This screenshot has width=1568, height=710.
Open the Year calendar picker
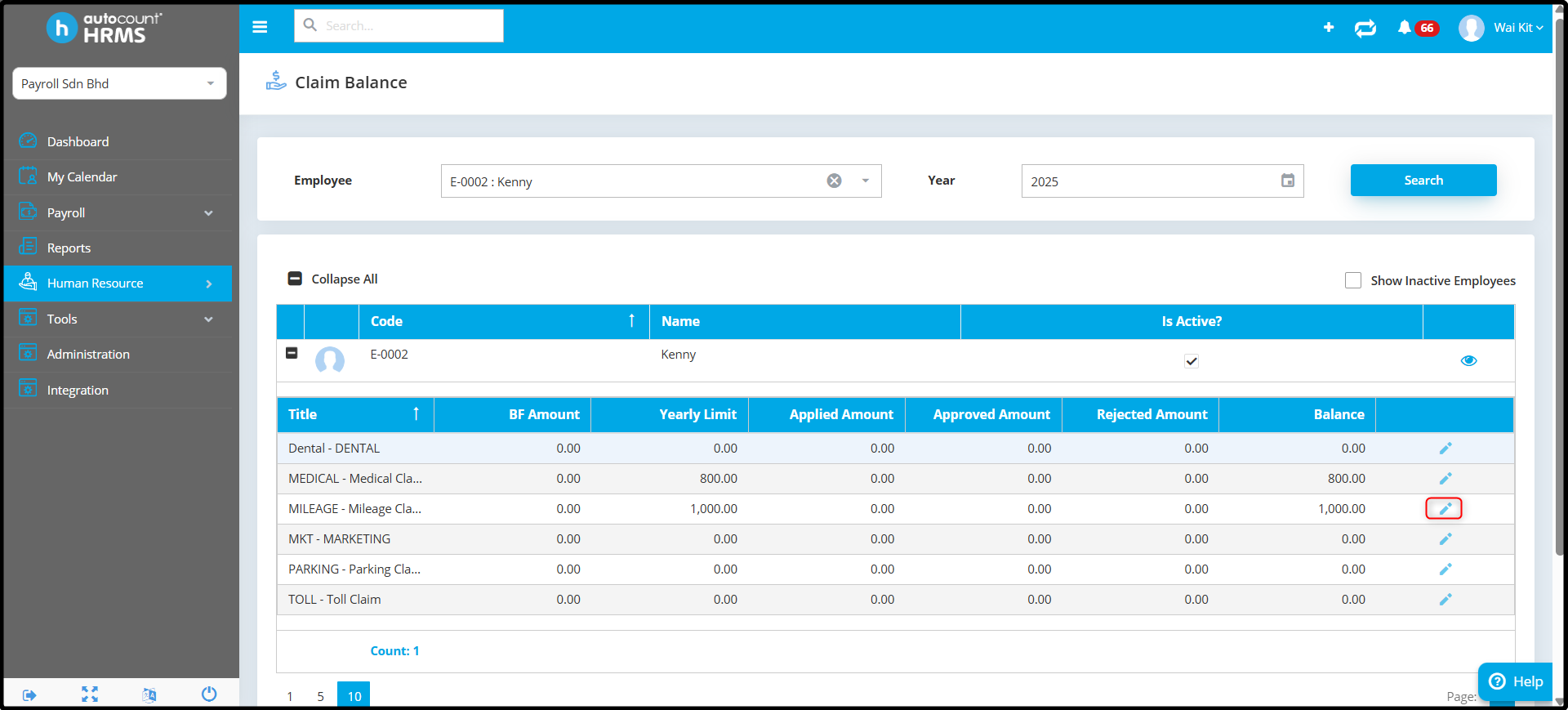(1288, 181)
